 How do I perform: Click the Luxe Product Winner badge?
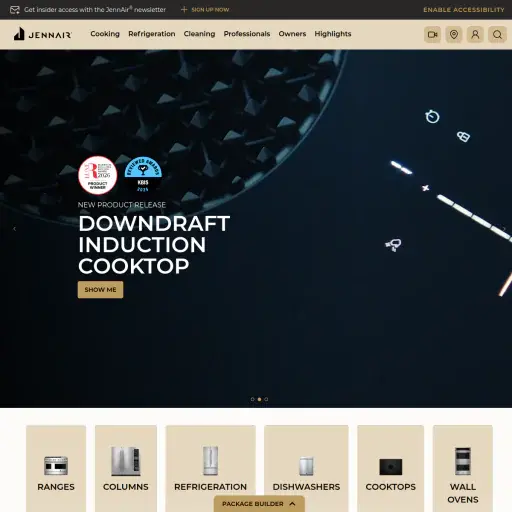(98, 175)
